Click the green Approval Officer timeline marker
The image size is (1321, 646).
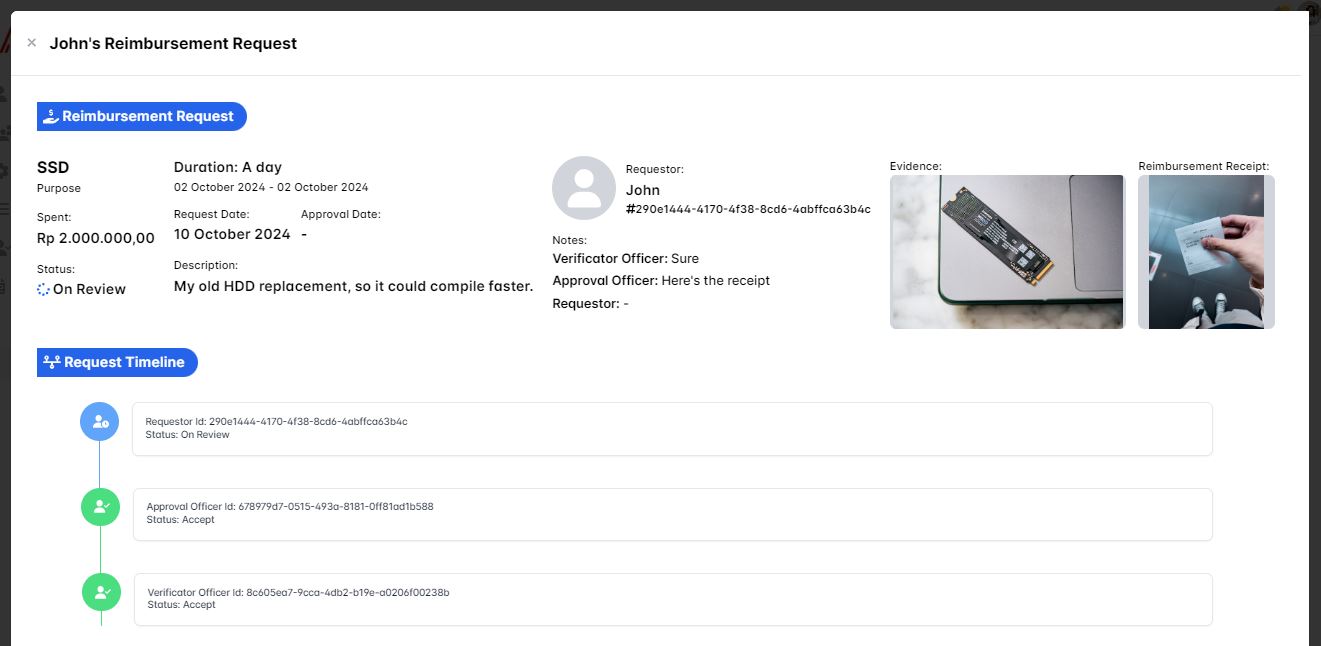100,507
